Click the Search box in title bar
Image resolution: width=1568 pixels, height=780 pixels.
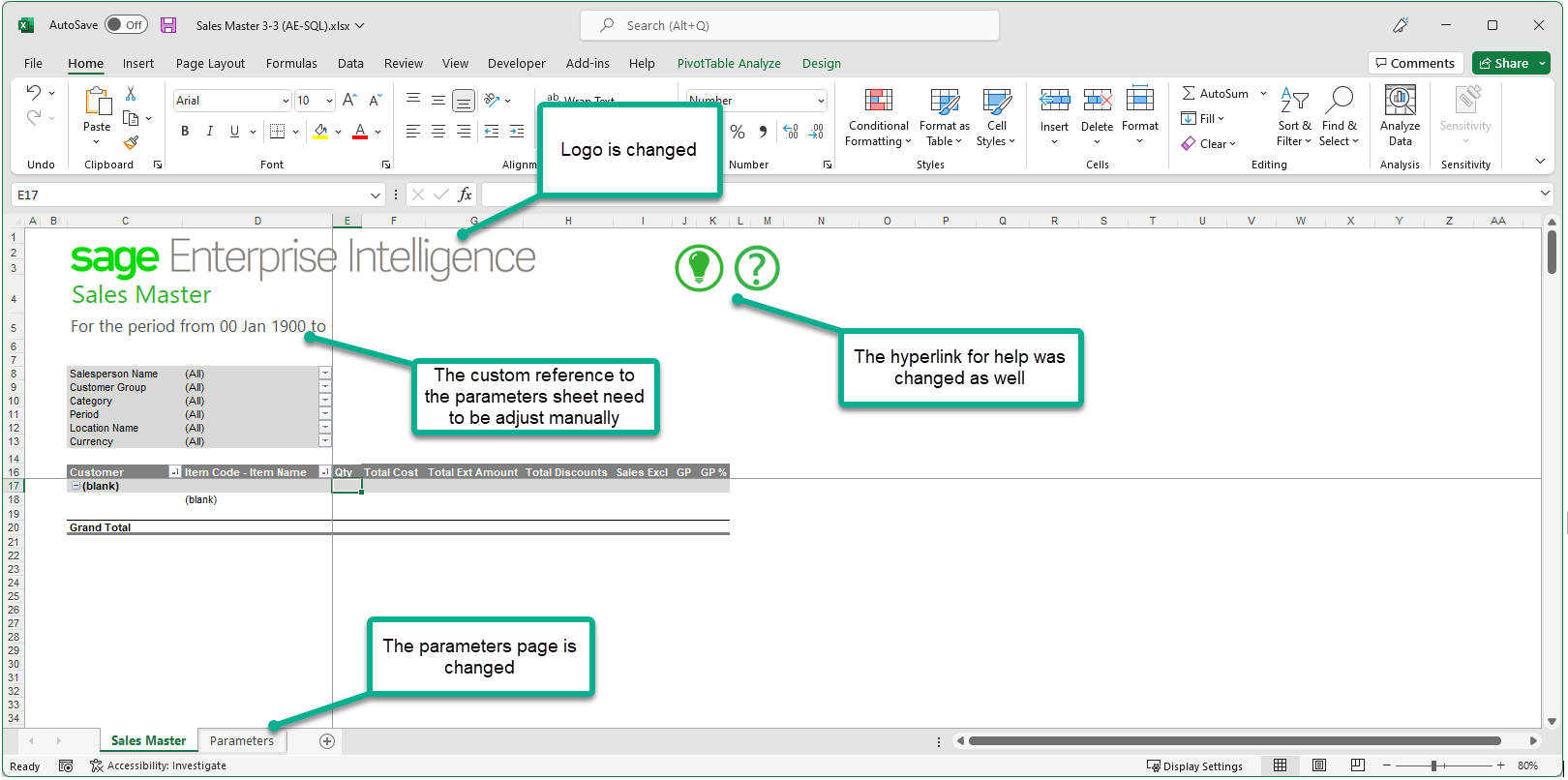[x=790, y=26]
